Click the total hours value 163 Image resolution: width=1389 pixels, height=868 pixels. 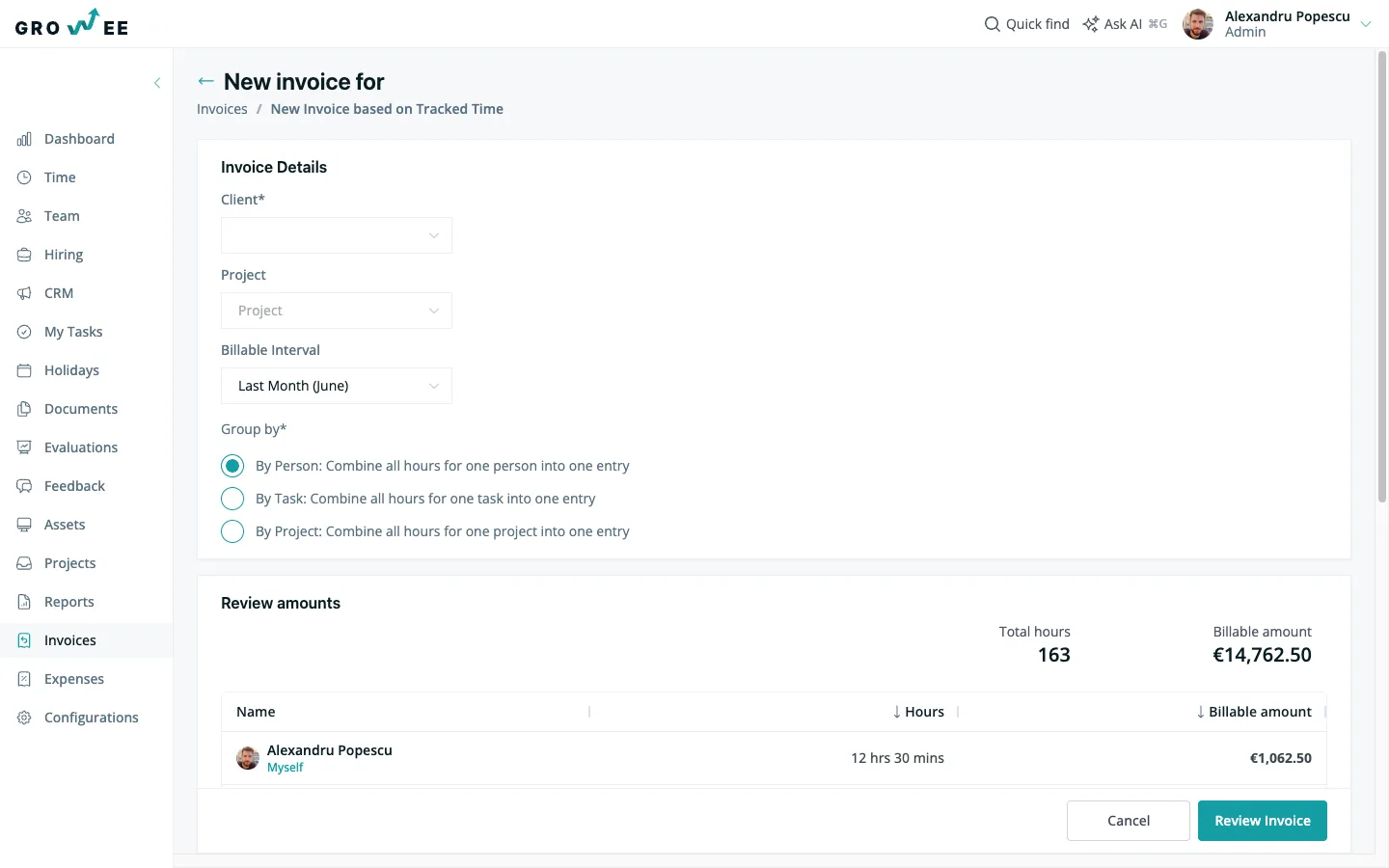[x=1054, y=655]
